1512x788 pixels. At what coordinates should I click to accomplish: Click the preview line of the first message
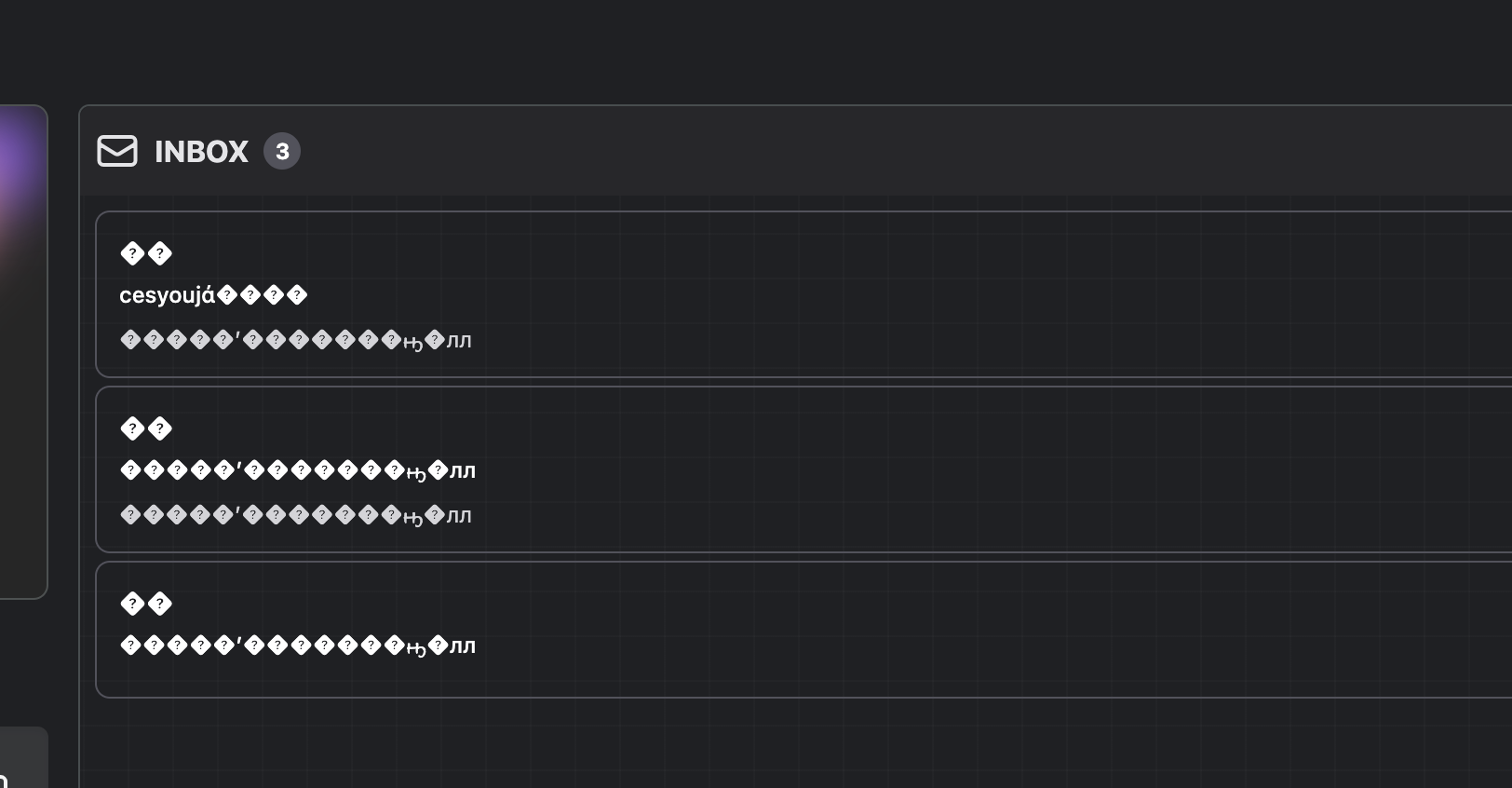296,341
